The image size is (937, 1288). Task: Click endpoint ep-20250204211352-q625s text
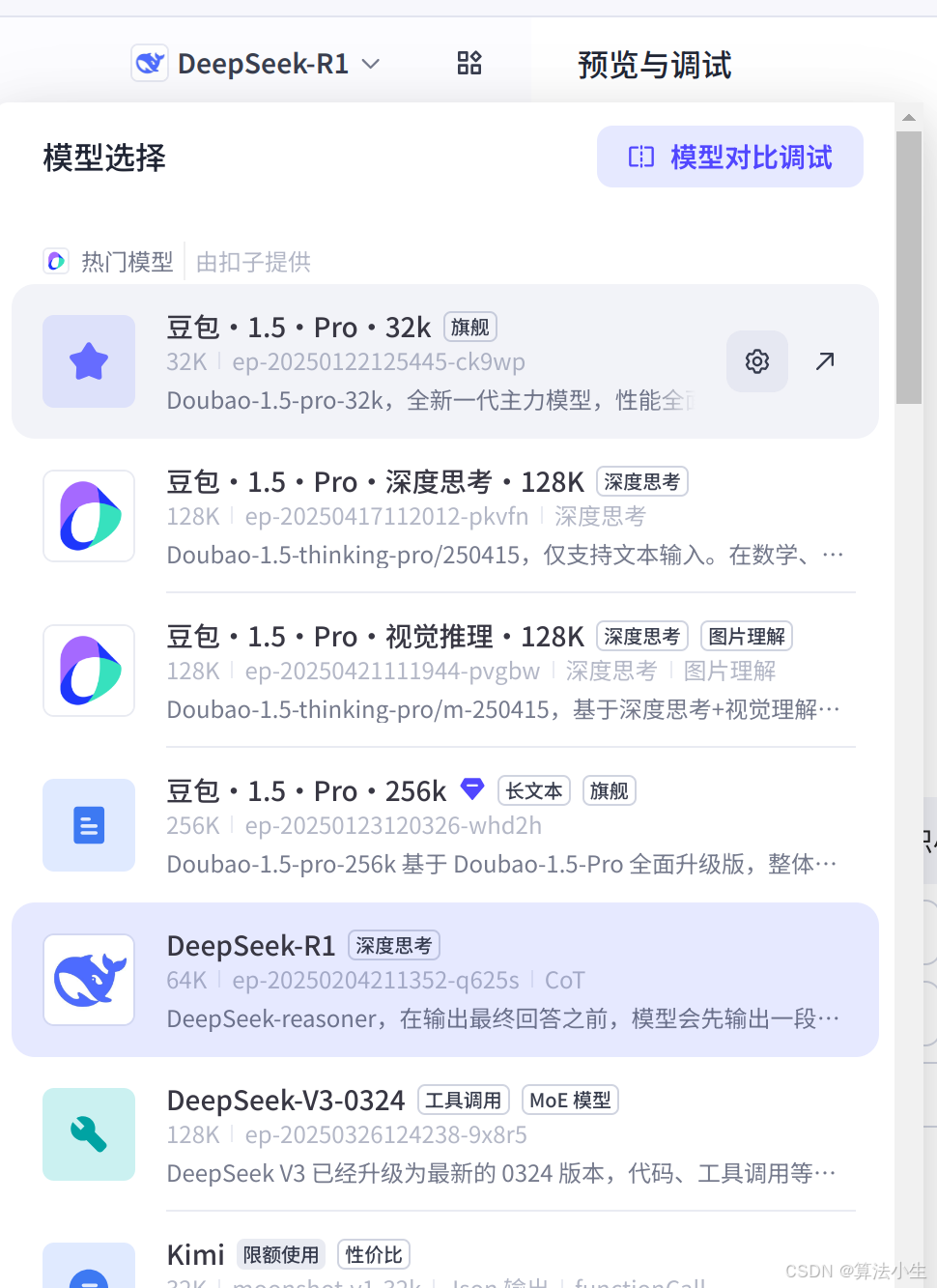tap(376, 981)
